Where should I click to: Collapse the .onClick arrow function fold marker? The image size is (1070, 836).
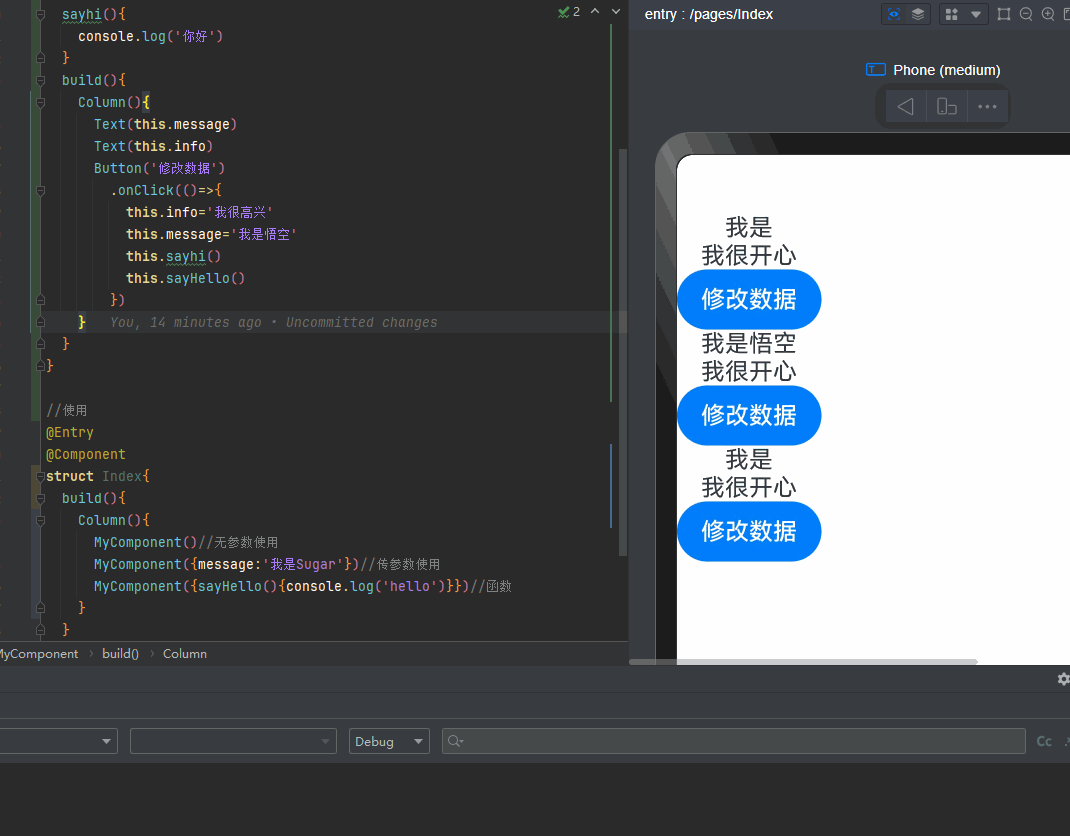point(40,190)
